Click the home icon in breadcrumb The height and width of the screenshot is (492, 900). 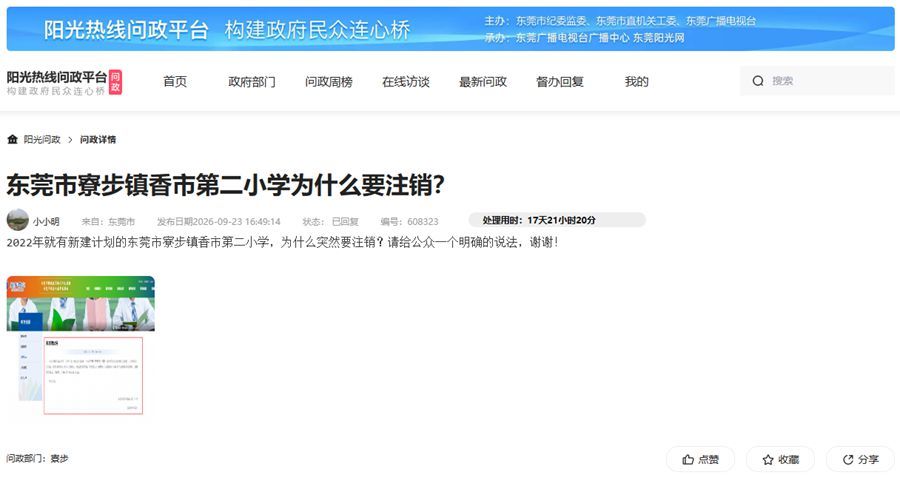click(12, 140)
